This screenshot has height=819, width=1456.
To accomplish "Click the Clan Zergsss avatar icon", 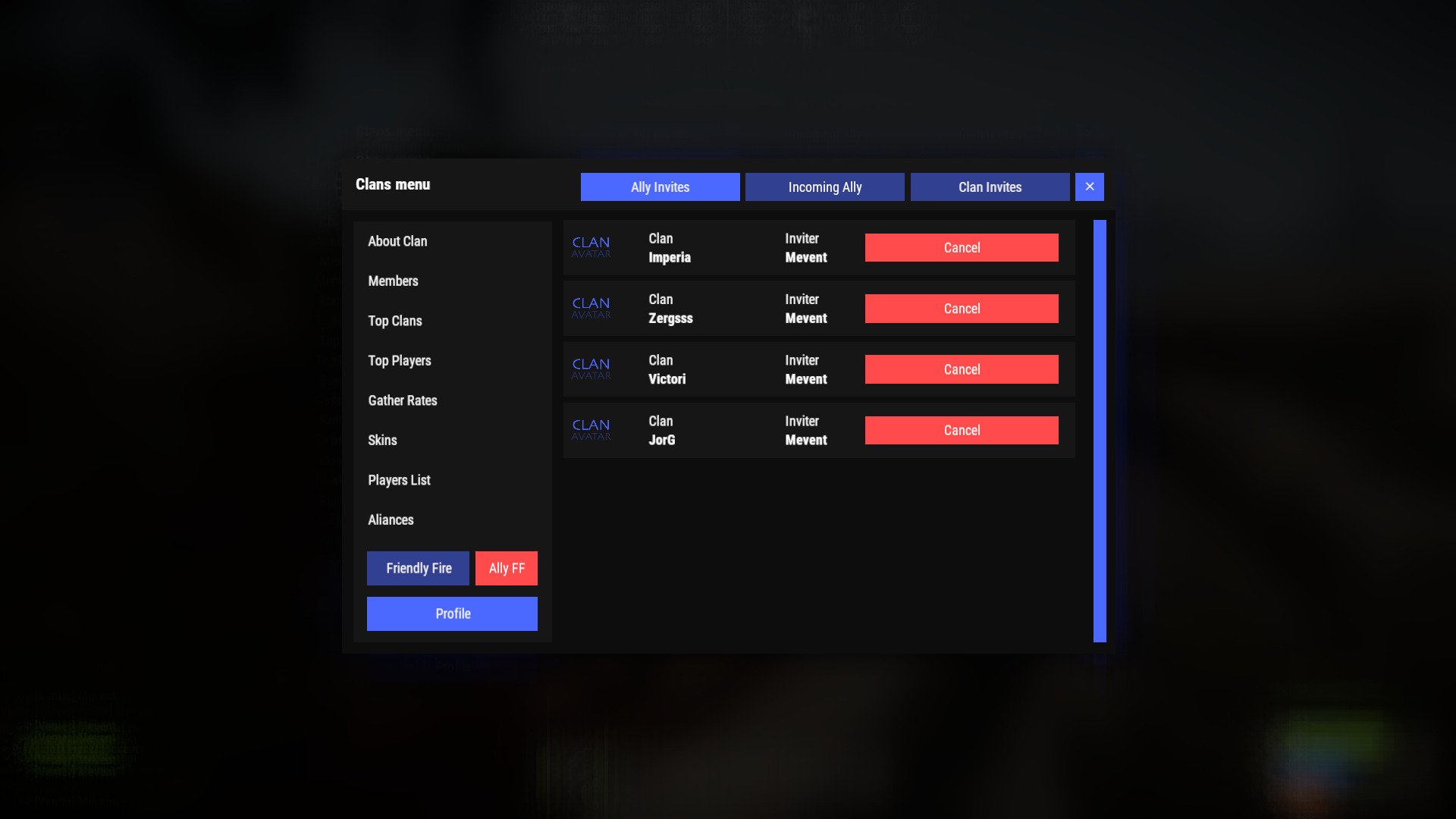I will [591, 308].
